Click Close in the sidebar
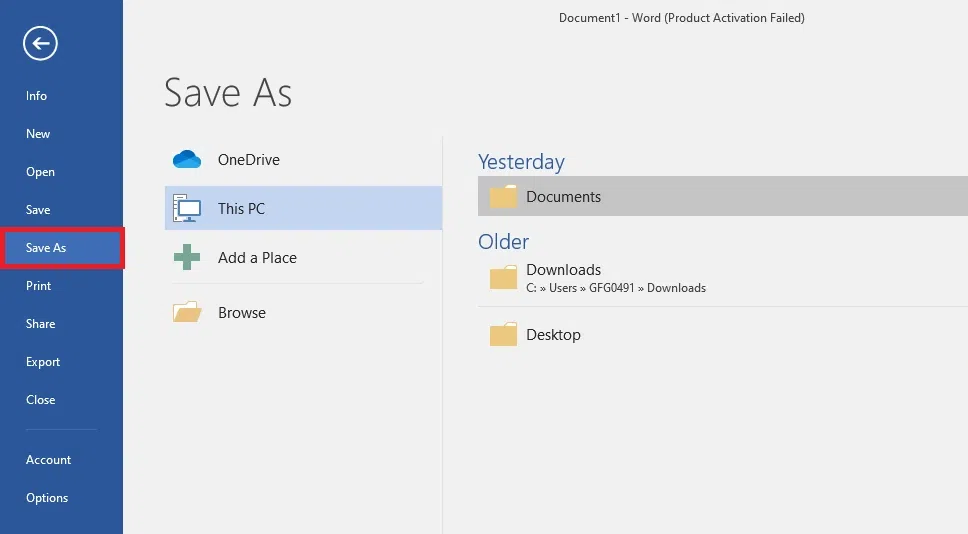Viewport: 968px width, 534px height. click(40, 399)
